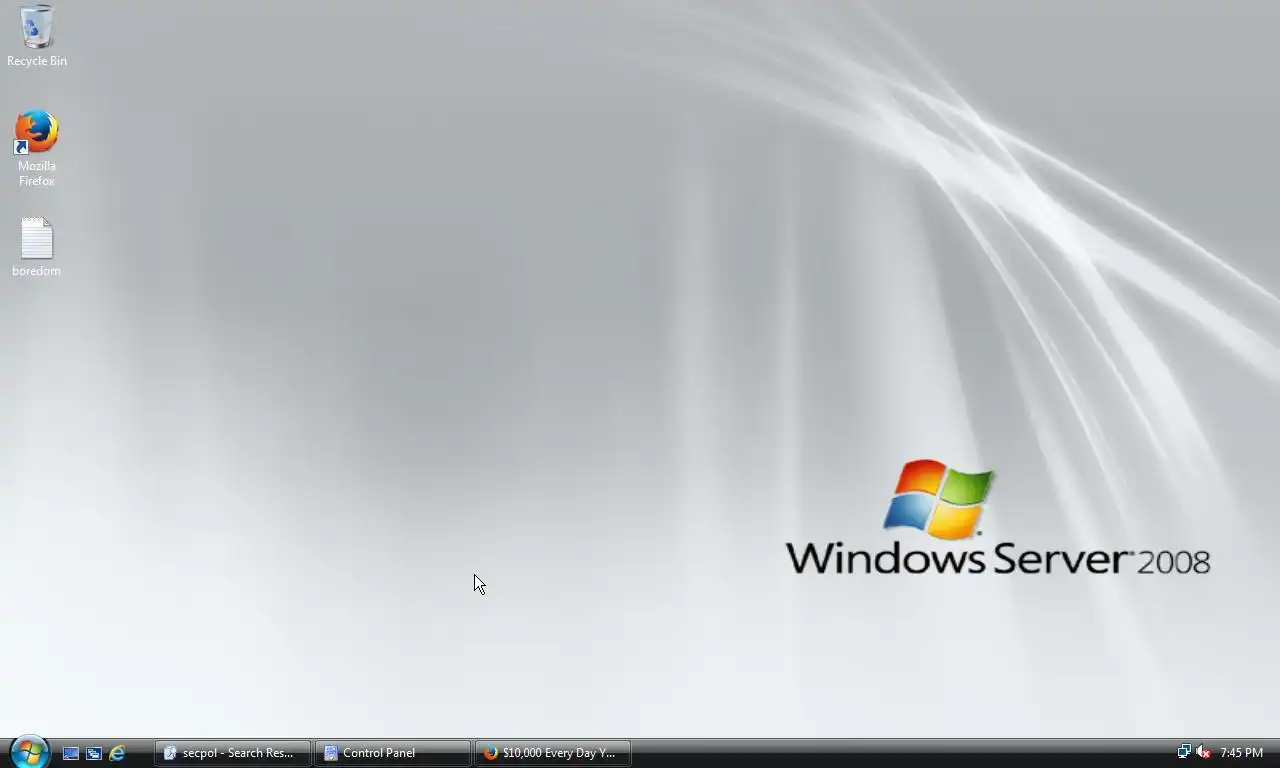1280x768 pixels.
Task: Restore the secpol Search Results taskbar window
Action: pyautogui.click(x=233, y=753)
